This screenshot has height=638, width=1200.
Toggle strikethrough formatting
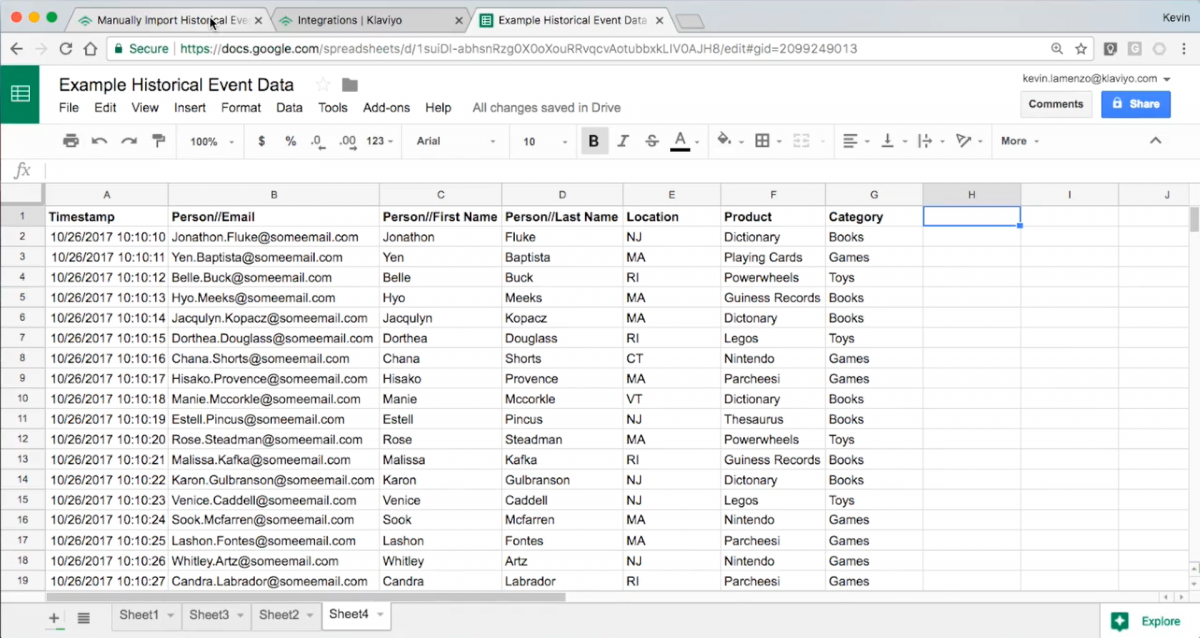coord(652,141)
